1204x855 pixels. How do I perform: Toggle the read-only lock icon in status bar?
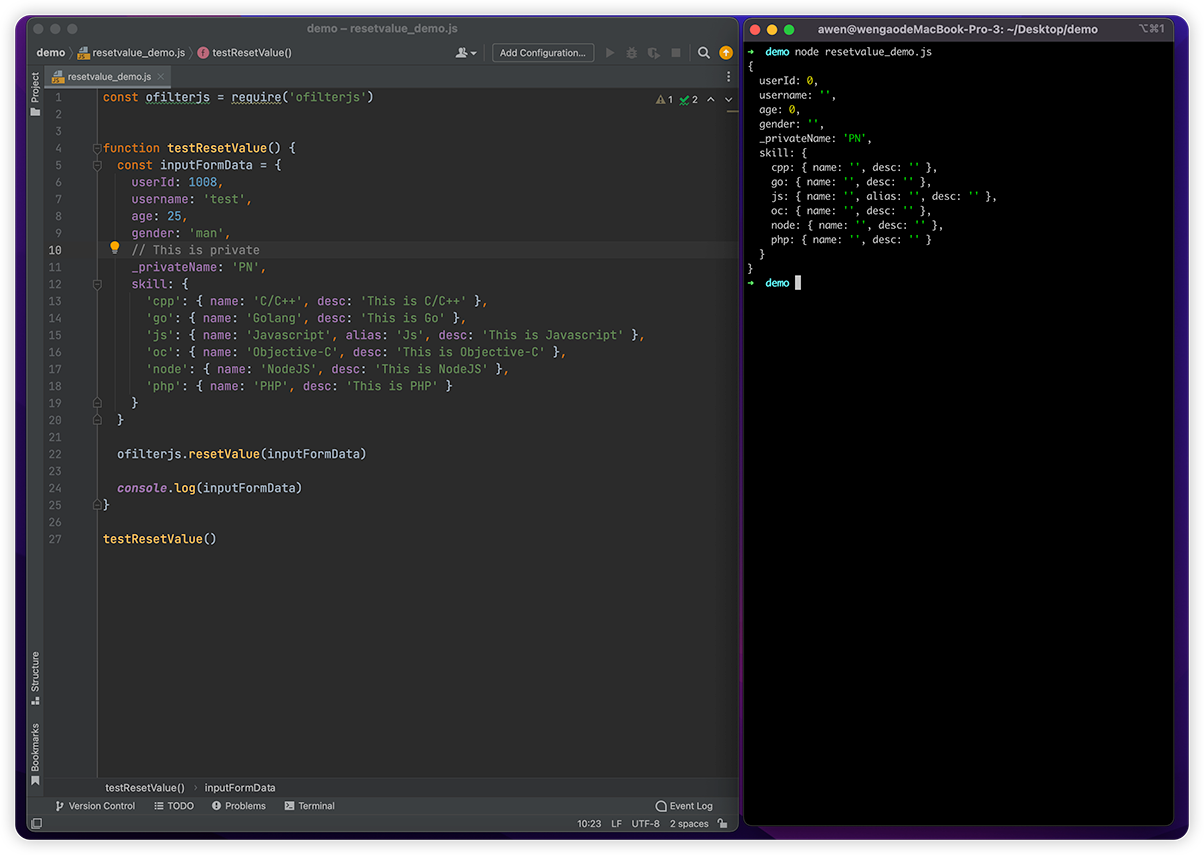pos(723,824)
